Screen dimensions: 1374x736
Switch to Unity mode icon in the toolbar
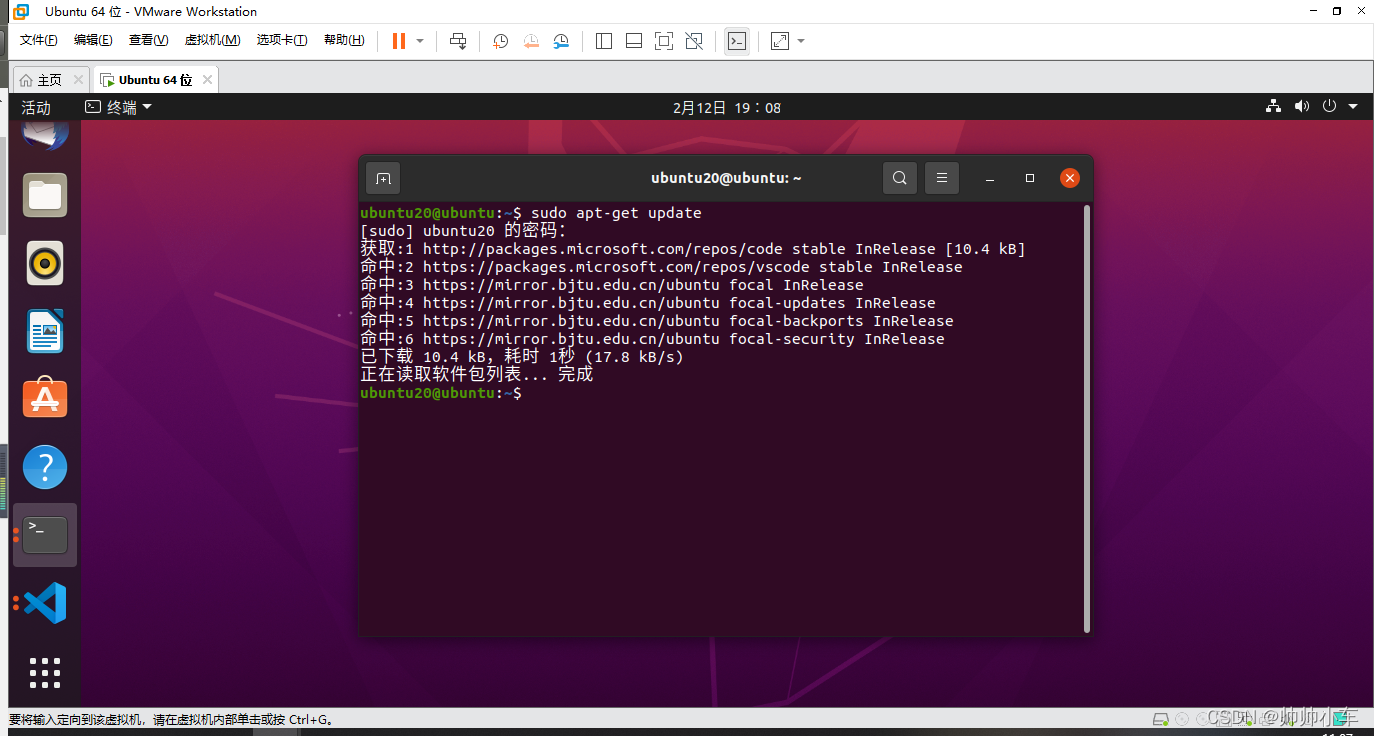pyautogui.click(x=694, y=41)
